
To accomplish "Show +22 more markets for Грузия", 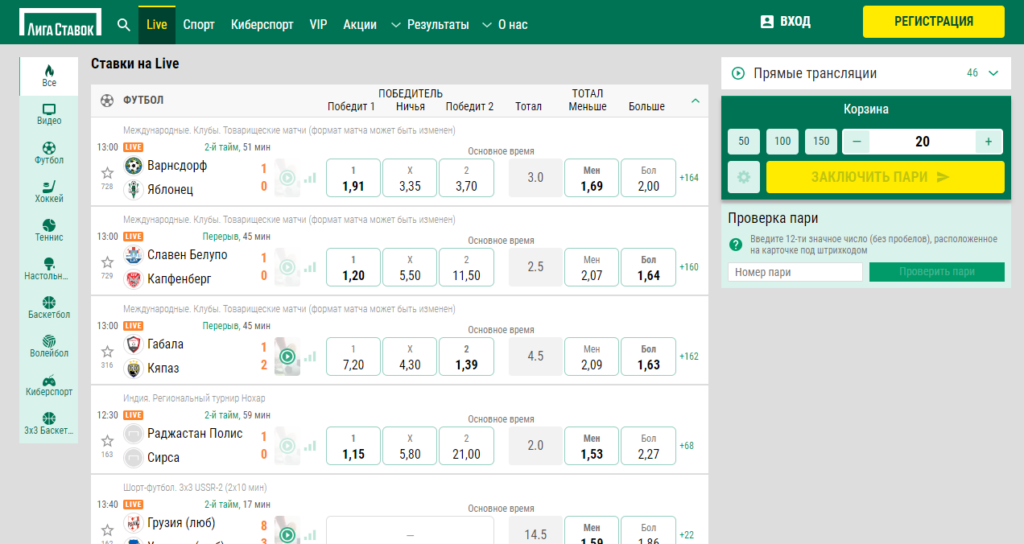I will (686, 535).
